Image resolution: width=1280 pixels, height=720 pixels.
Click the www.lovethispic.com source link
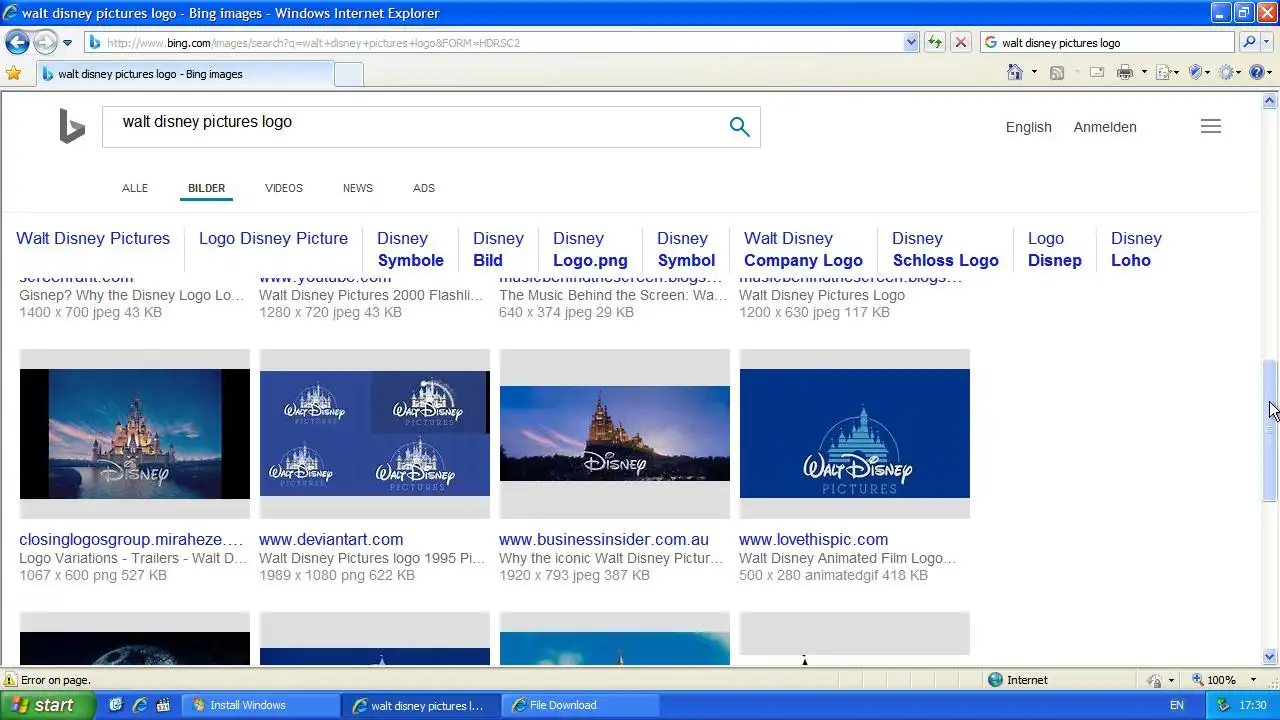813,539
